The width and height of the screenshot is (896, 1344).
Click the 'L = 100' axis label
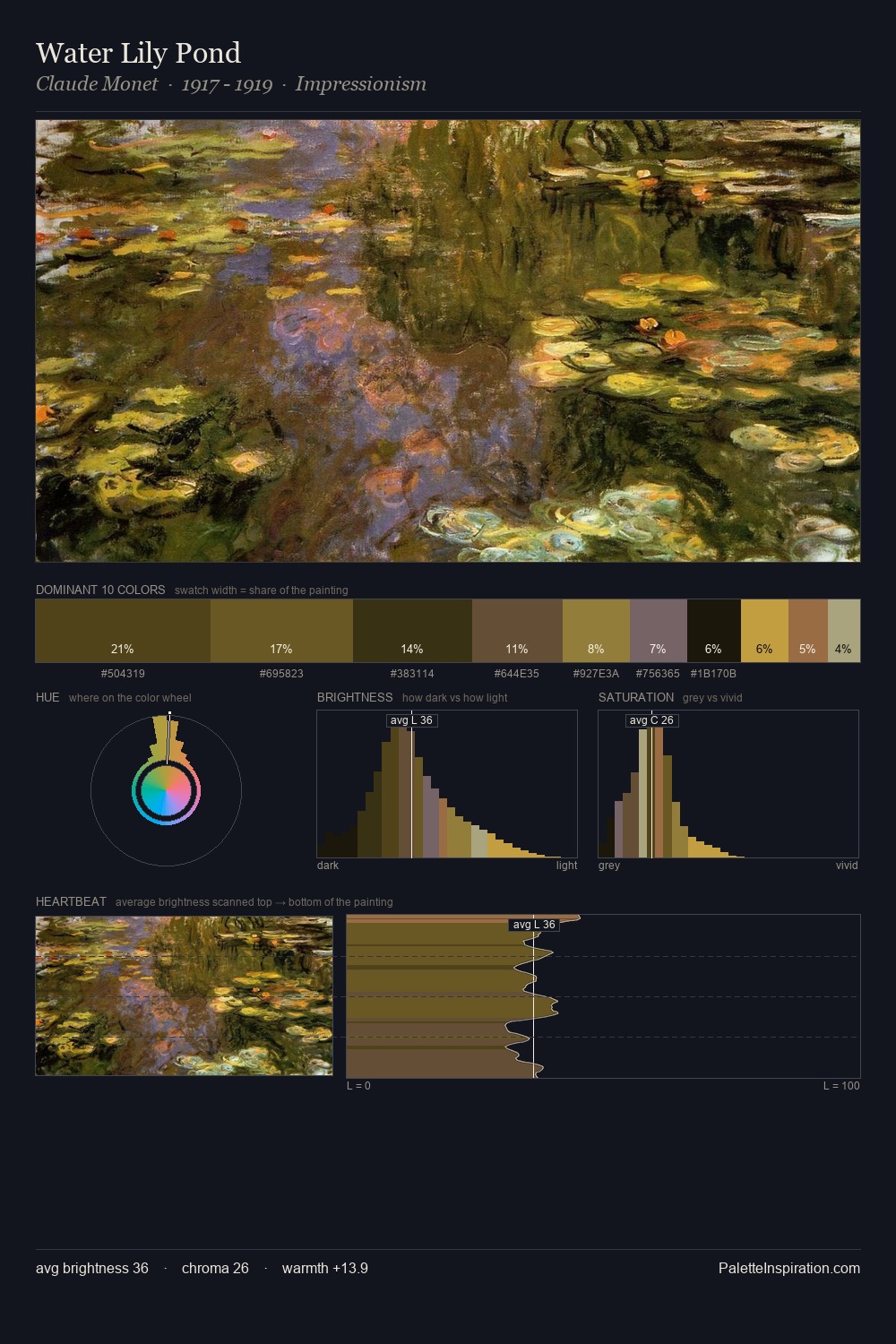[841, 1086]
